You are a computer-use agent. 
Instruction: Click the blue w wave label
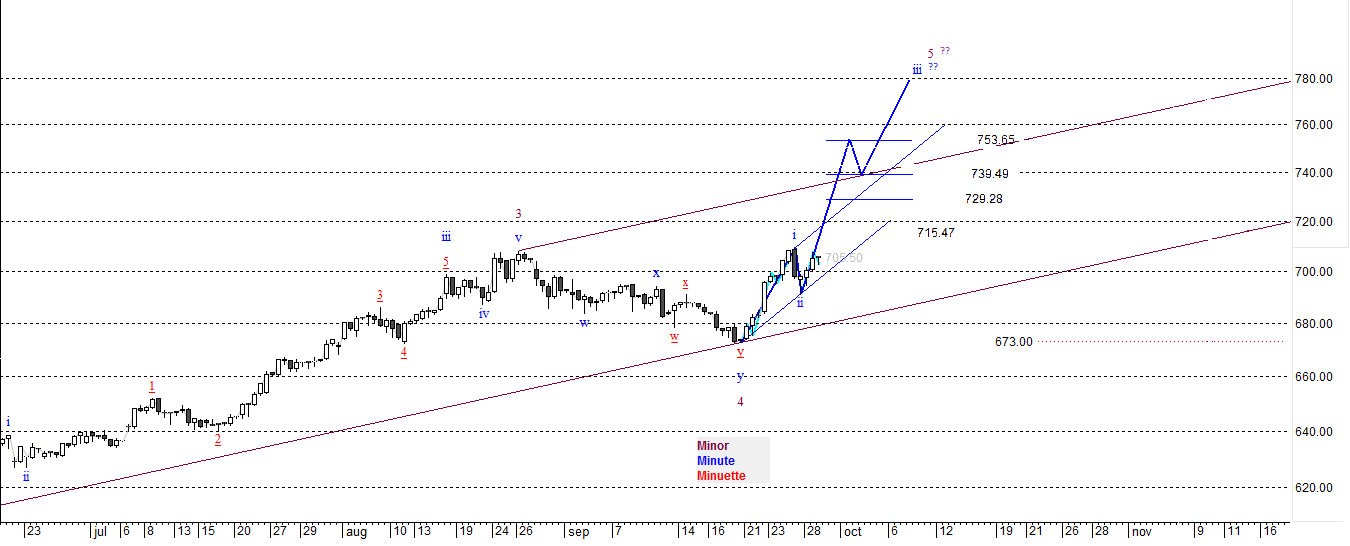[584, 322]
